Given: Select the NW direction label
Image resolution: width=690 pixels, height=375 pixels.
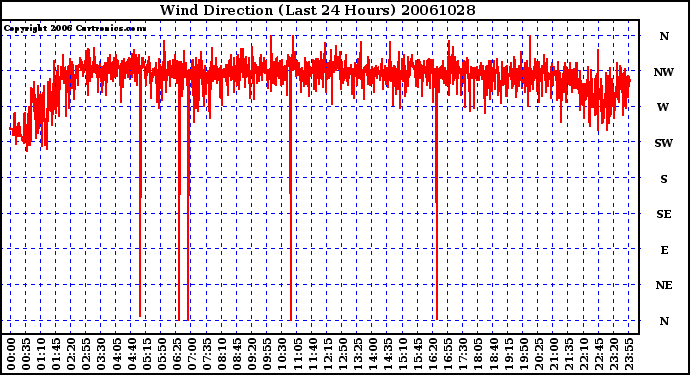Looking at the screenshot, I should (664, 72).
